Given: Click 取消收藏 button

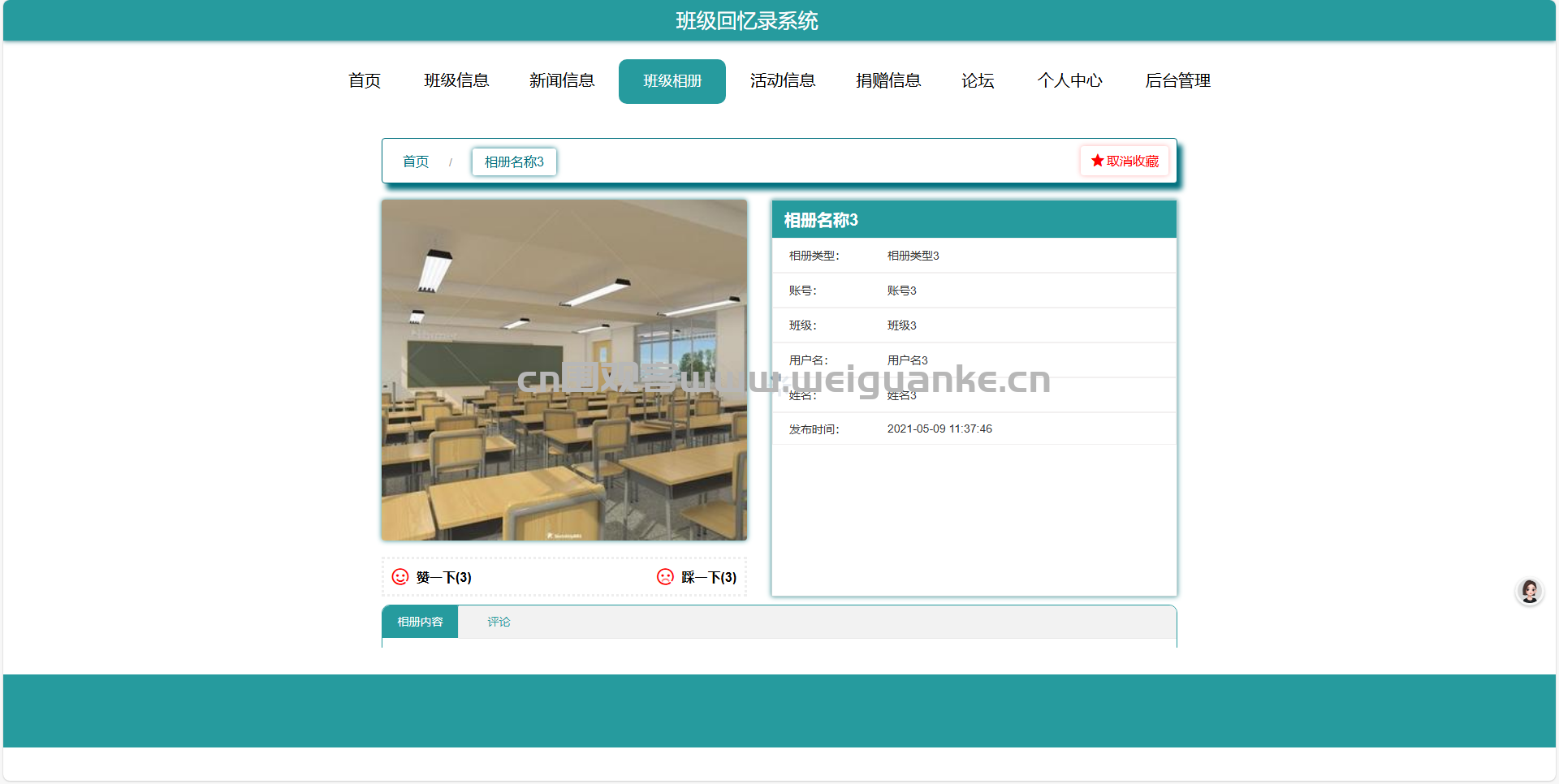Looking at the screenshot, I should pyautogui.click(x=1125, y=161).
